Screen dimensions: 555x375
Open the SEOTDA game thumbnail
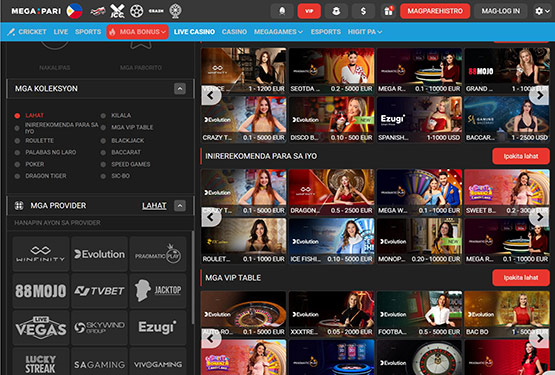pyautogui.click(x=331, y=70)
